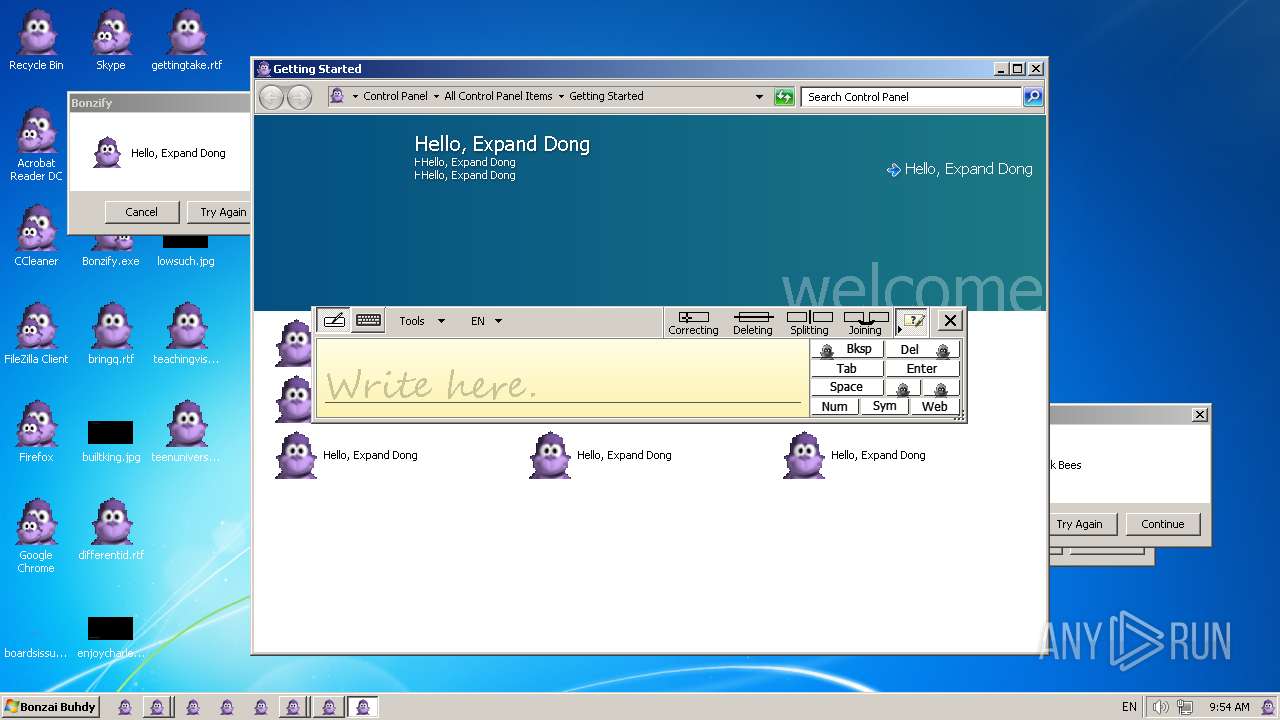Select the Google Chrome desktop icon
Screen dimensions: 1280x720
click(36, 537)
